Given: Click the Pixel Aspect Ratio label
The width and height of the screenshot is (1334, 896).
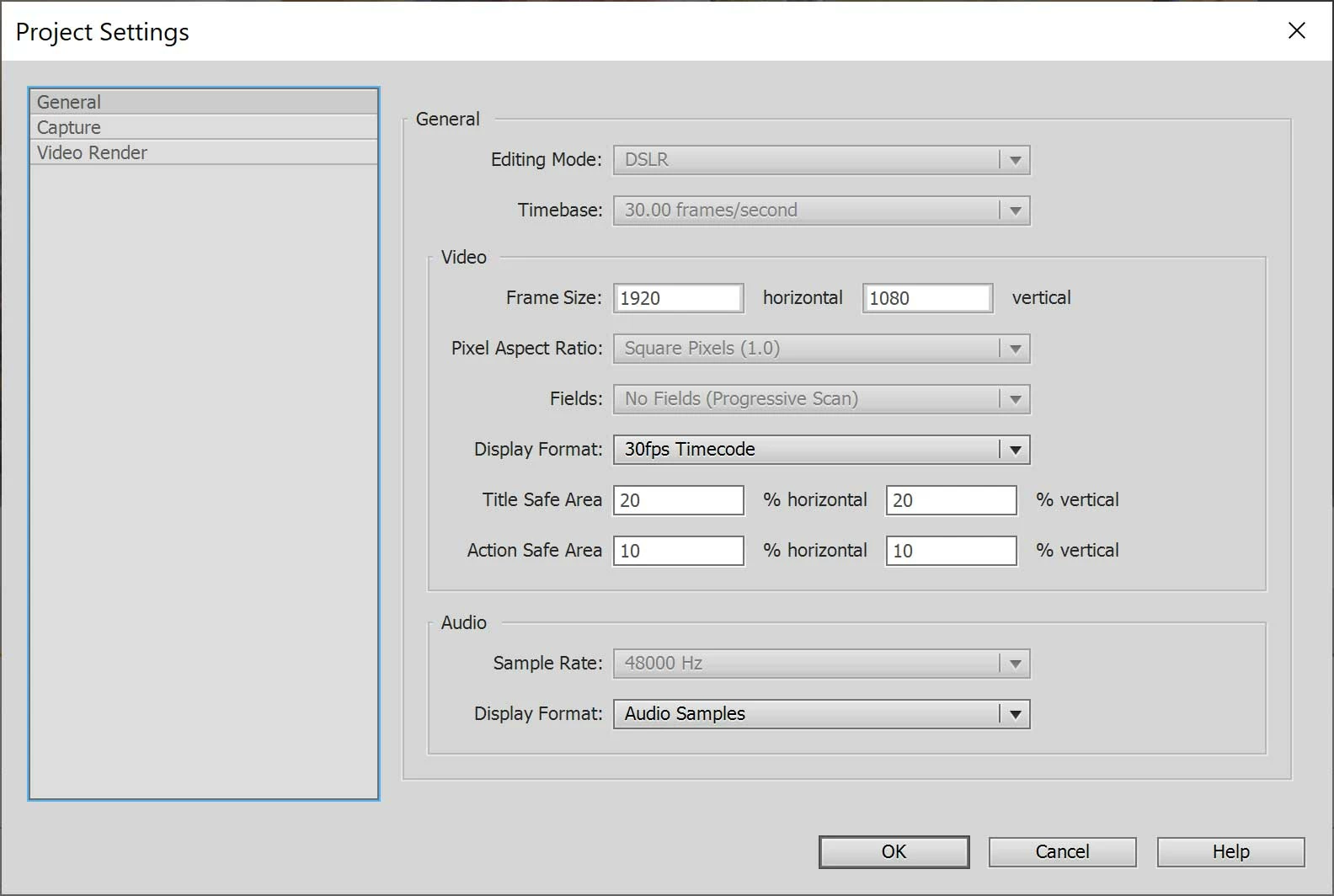Looking at the screenshot, I should [x=527, y=348].
